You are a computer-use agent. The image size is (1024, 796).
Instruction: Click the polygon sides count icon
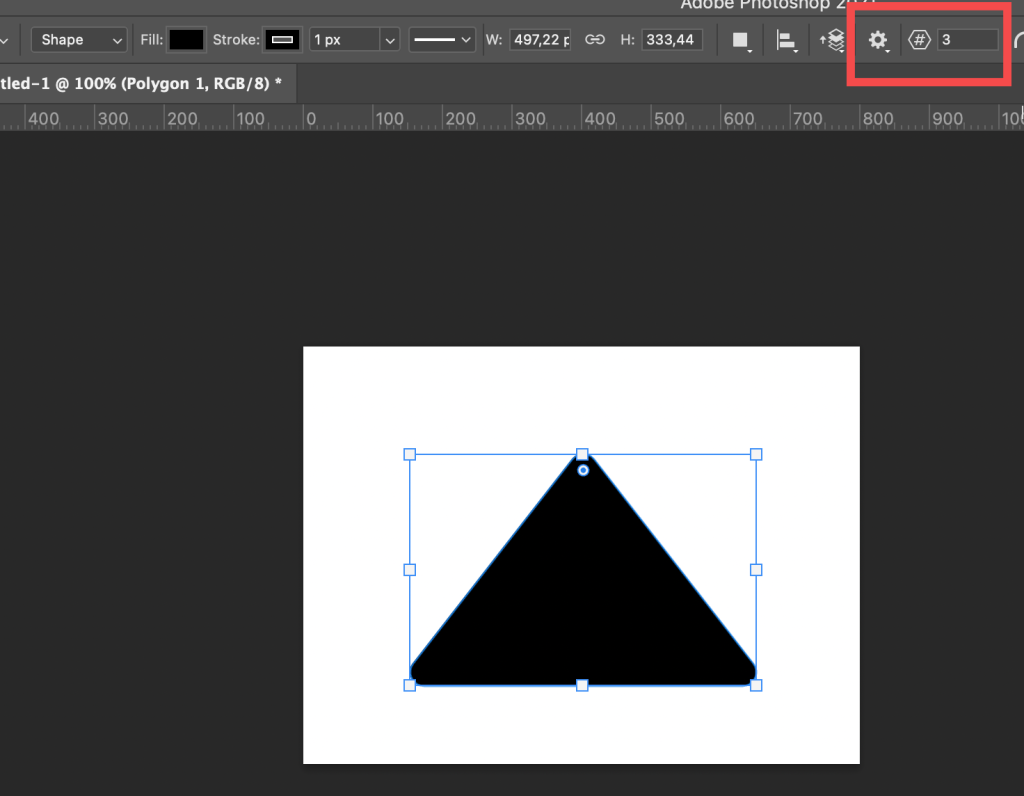(919, 40)
